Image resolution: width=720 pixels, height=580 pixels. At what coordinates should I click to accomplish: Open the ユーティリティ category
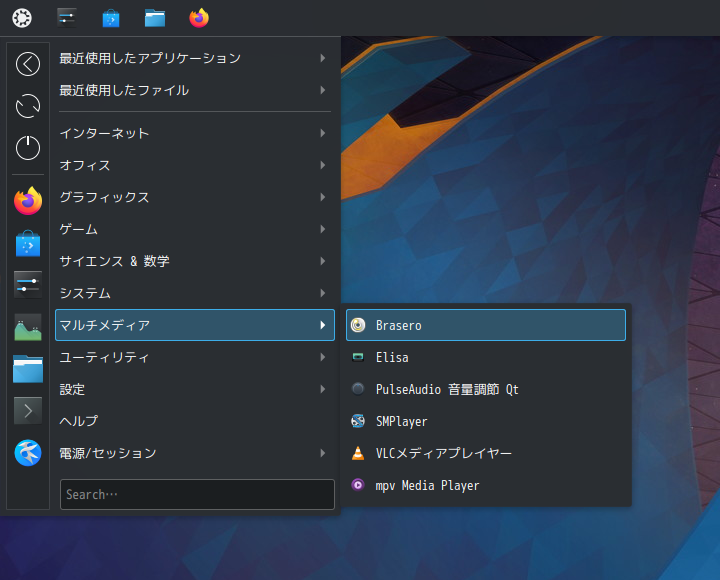click(195, 357)
